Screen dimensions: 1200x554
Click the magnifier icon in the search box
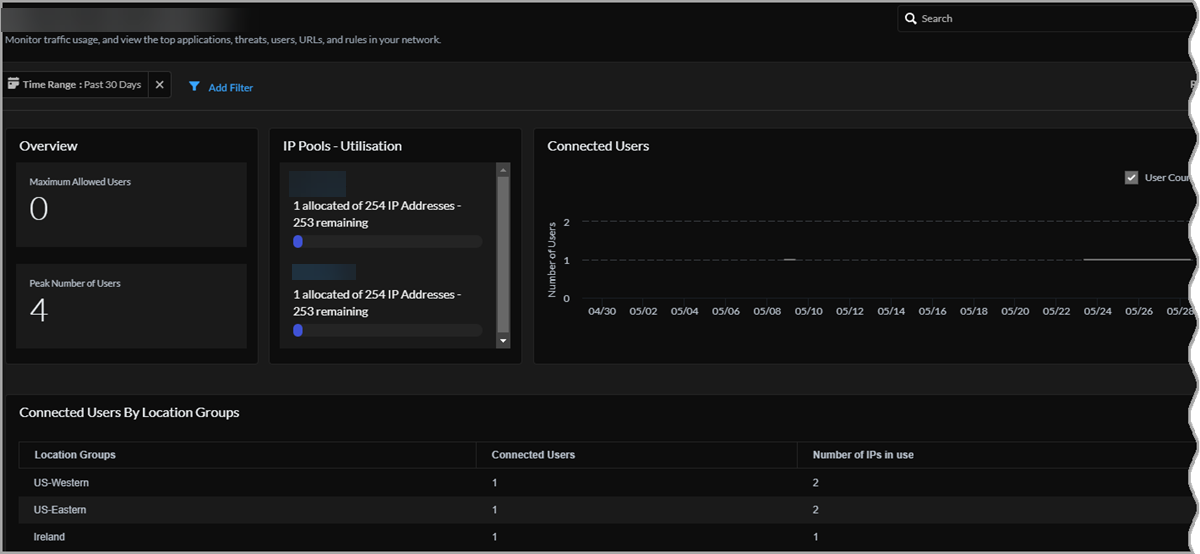pos(911,19)
